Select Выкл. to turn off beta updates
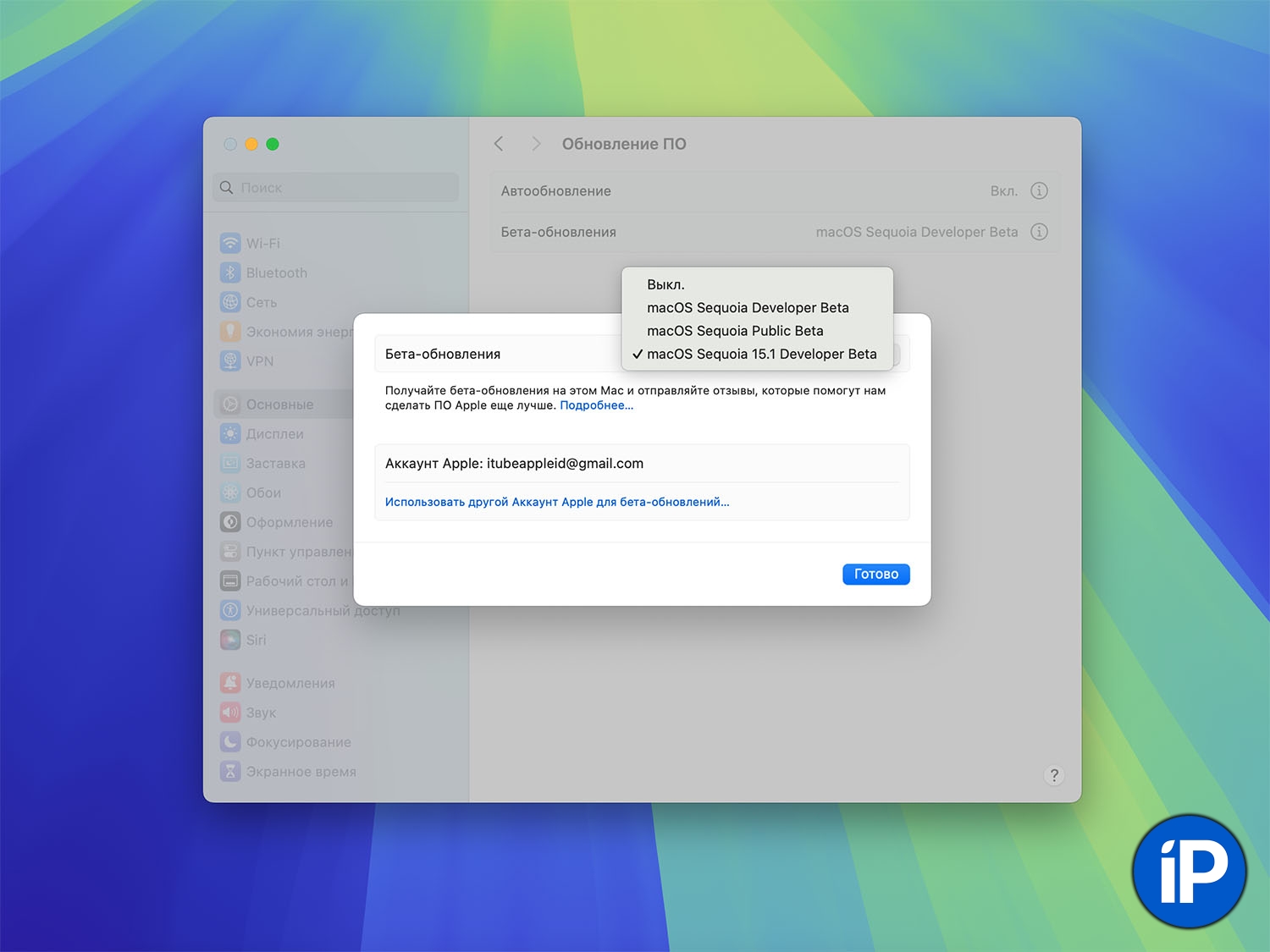Screen dimensions: 1270x952 [x=665, y=285]
